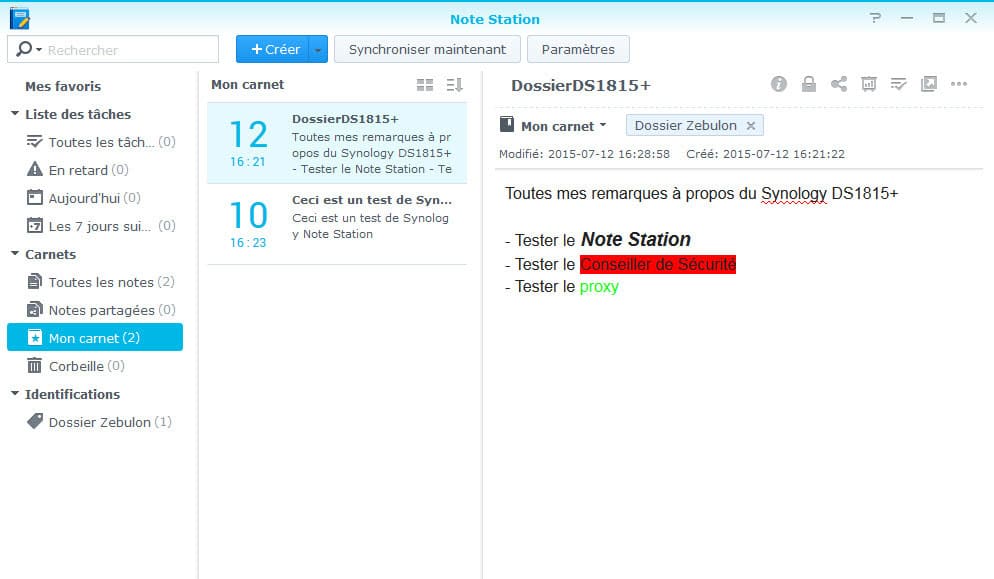Click bold italic Note Station text
The image size is (994, 579).
pyautogui.click(x=636, y=239)
